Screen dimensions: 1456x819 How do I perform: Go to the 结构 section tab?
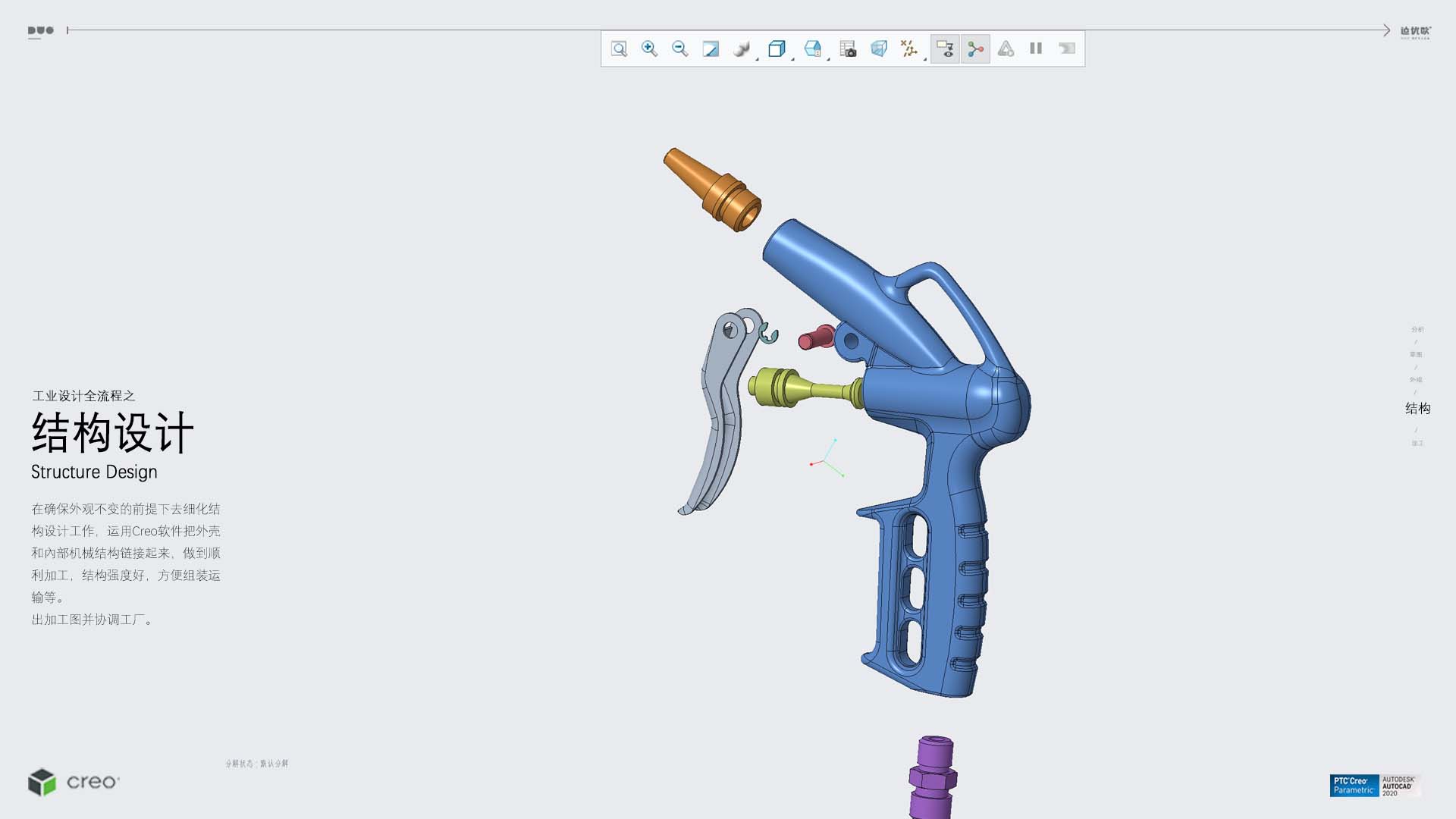click(1417, 409)
